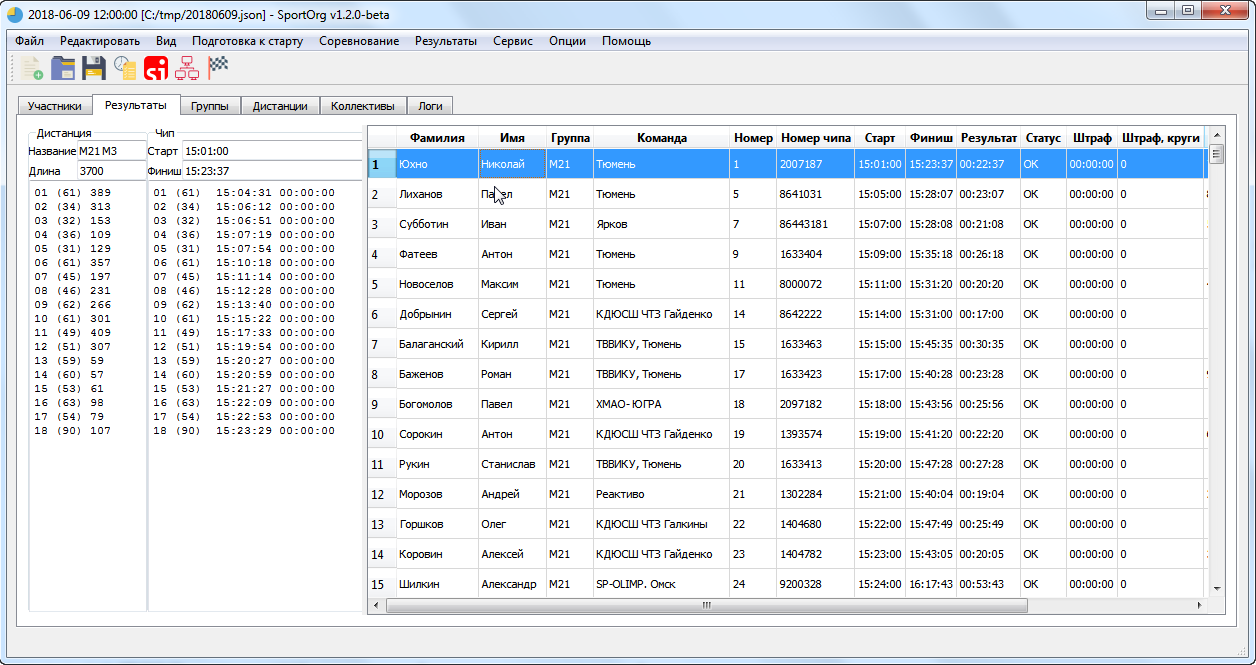Image resolution: width=1256 pixels, height=665 pixels.
Task: Click the Финиш field showing 15:23:37
Action: click(x=272, y=171)
